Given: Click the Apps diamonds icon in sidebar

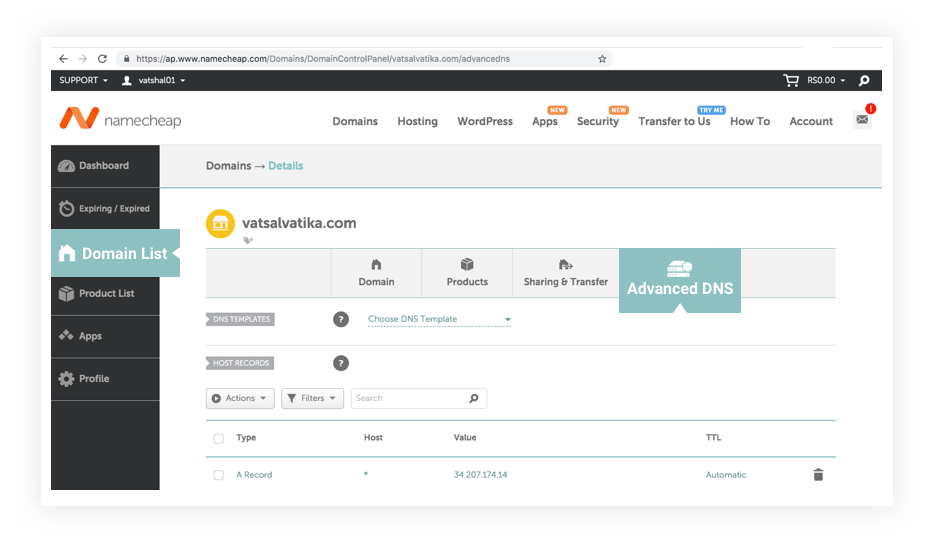Looking at the screenshot, I should tap(66, 336).
